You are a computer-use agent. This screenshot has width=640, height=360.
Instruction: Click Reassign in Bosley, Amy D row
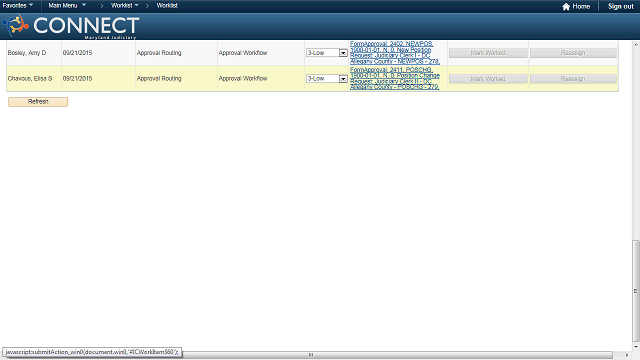(x=573, y=53)
